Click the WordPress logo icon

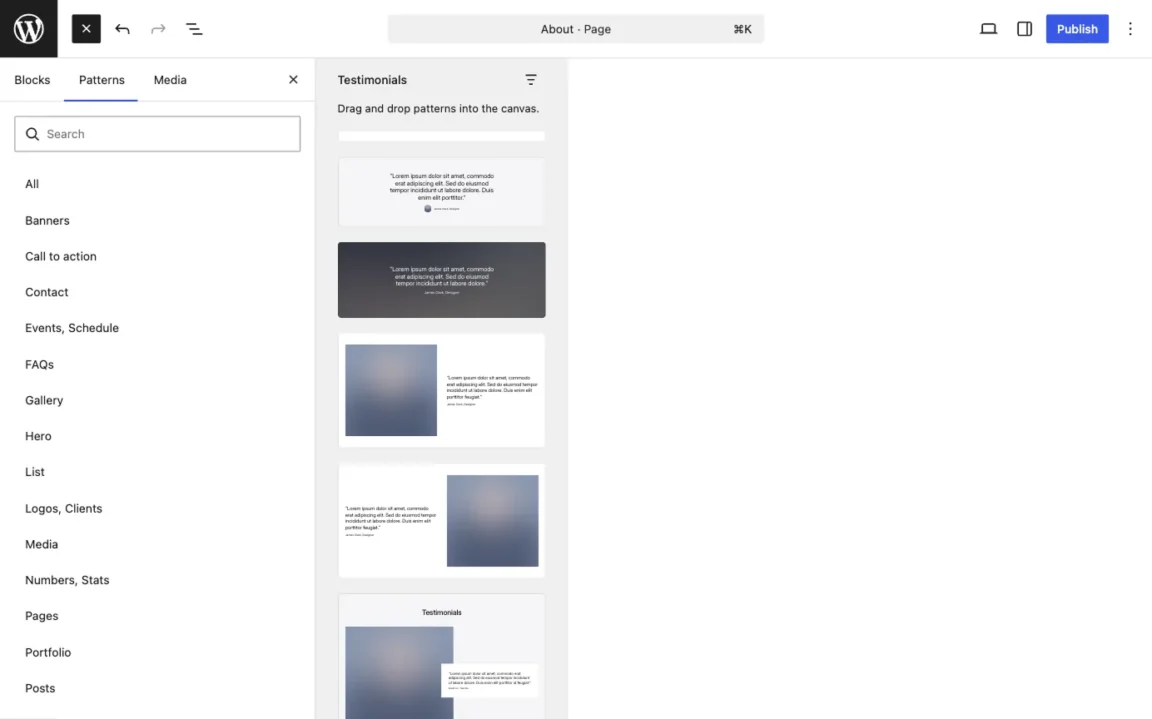click(28, 28)
